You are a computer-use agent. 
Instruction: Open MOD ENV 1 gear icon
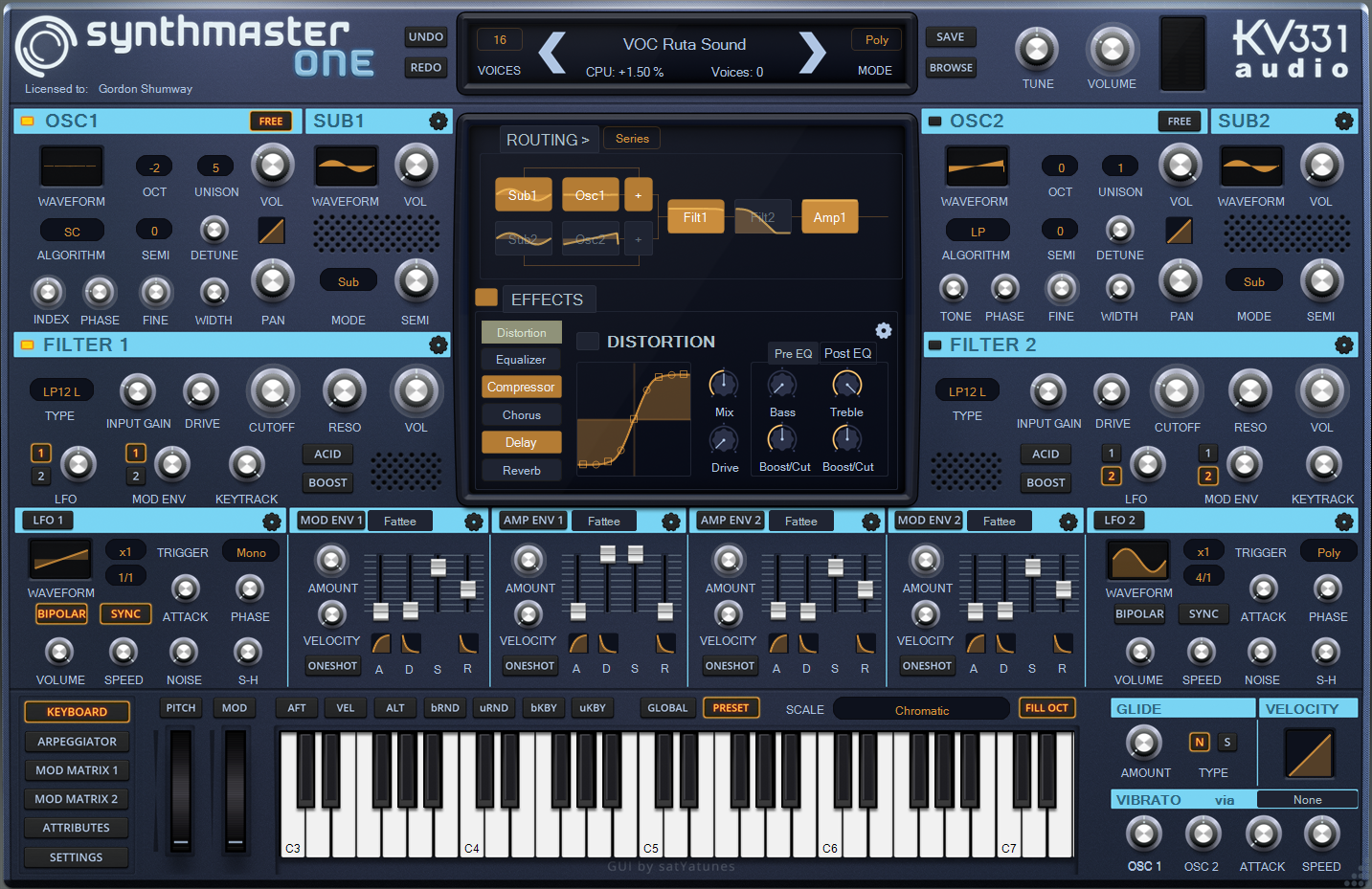[474, 522]
